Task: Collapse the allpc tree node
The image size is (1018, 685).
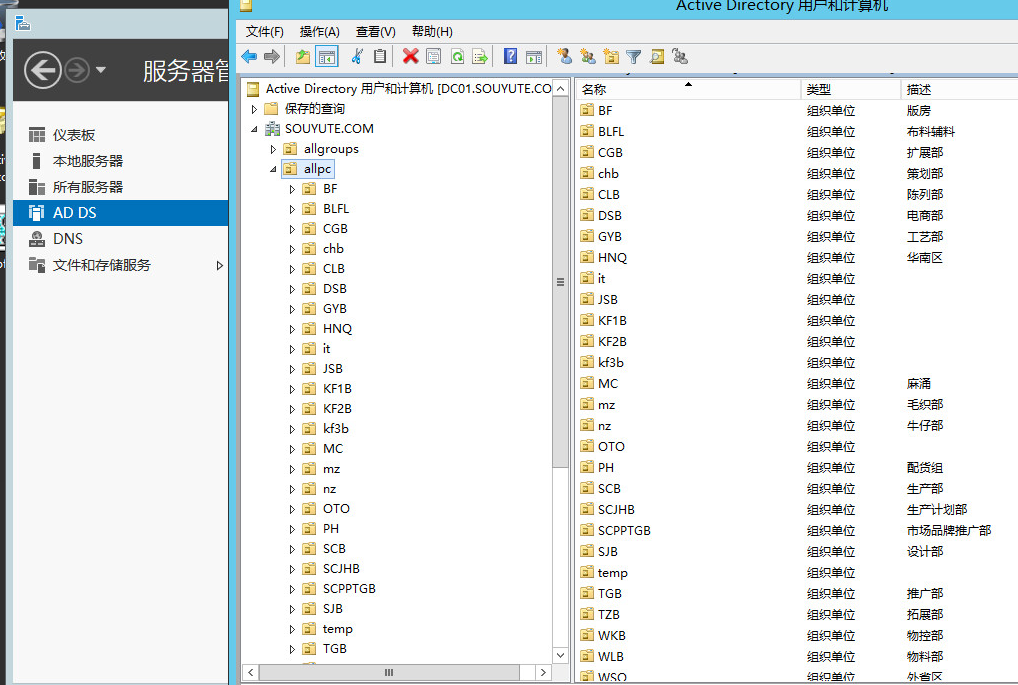Action: tap(273, 169)
